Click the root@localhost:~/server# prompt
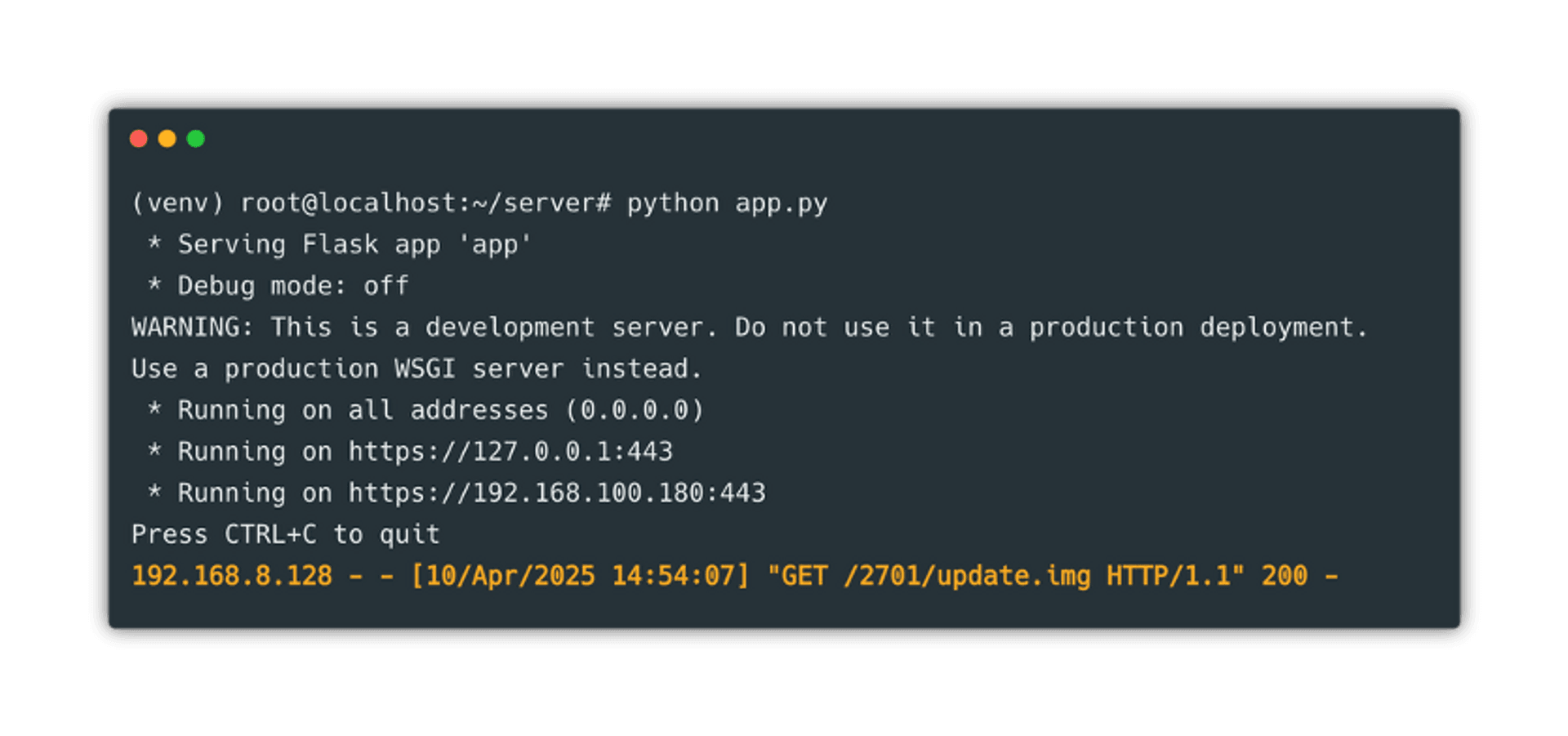The image size is (1568, 736). 425,203
